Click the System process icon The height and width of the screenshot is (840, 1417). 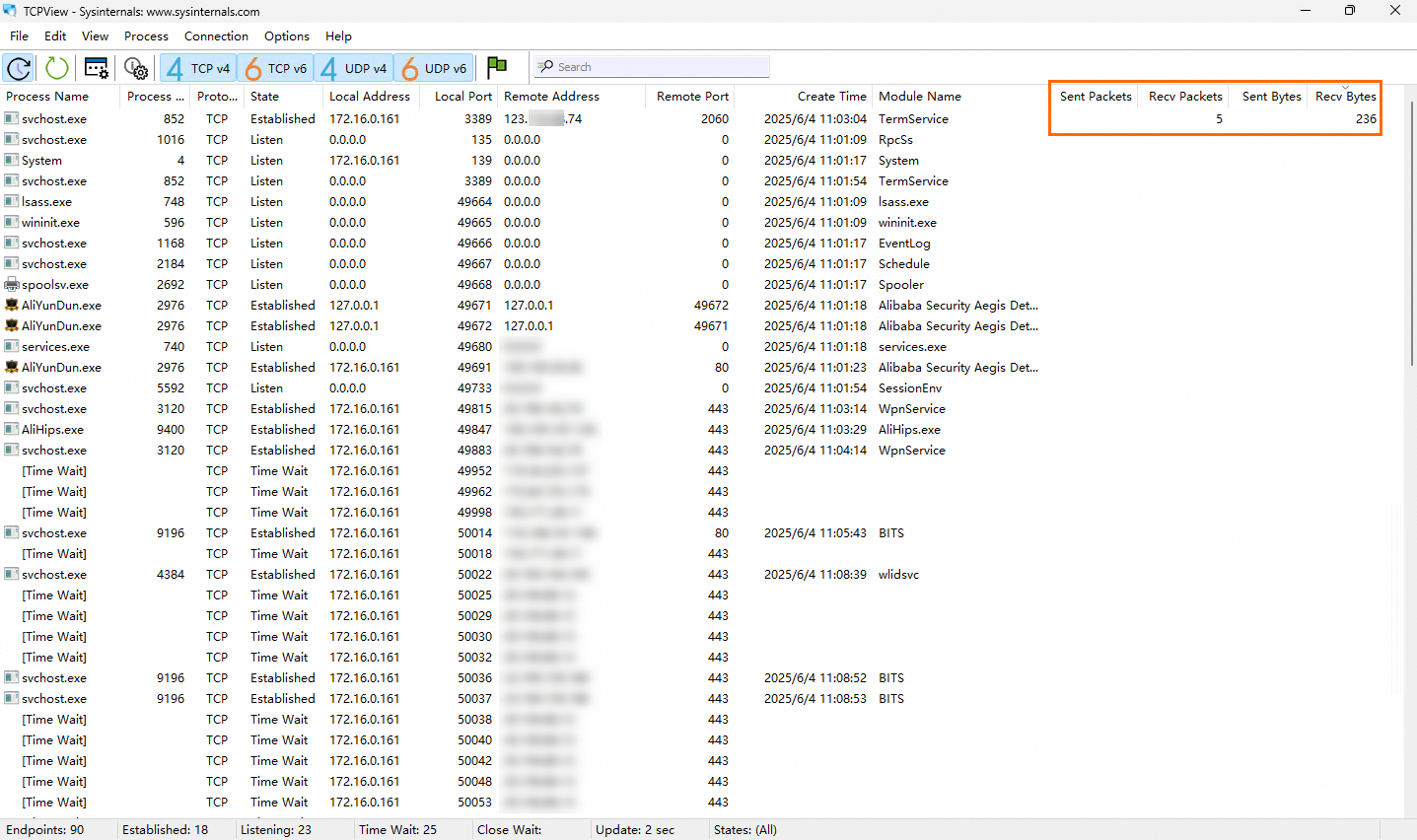[12, 161]
